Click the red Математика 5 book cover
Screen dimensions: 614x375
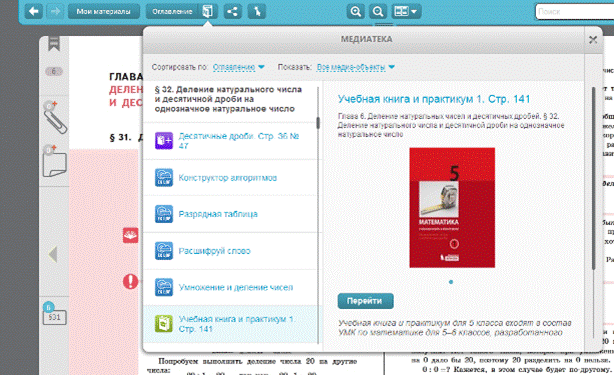coord(452,207)
